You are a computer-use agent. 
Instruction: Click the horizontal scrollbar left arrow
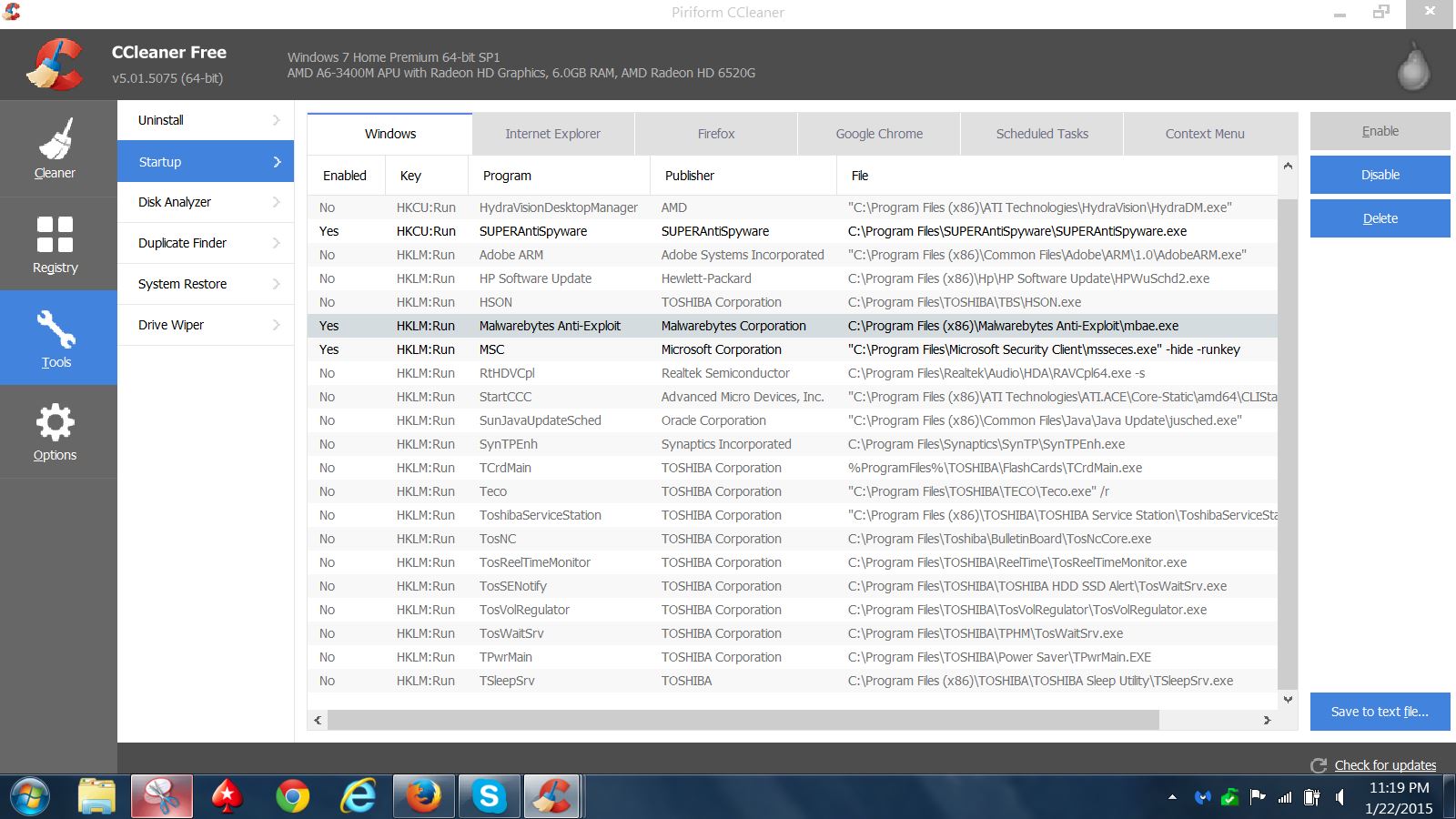point(318,720)
